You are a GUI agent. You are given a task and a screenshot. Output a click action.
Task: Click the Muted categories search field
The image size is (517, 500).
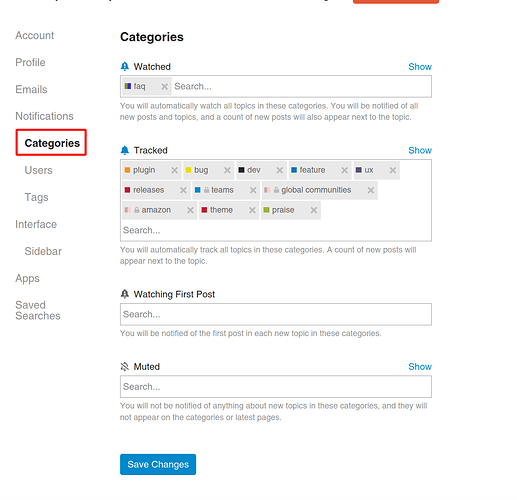click(x=276, y=387)
